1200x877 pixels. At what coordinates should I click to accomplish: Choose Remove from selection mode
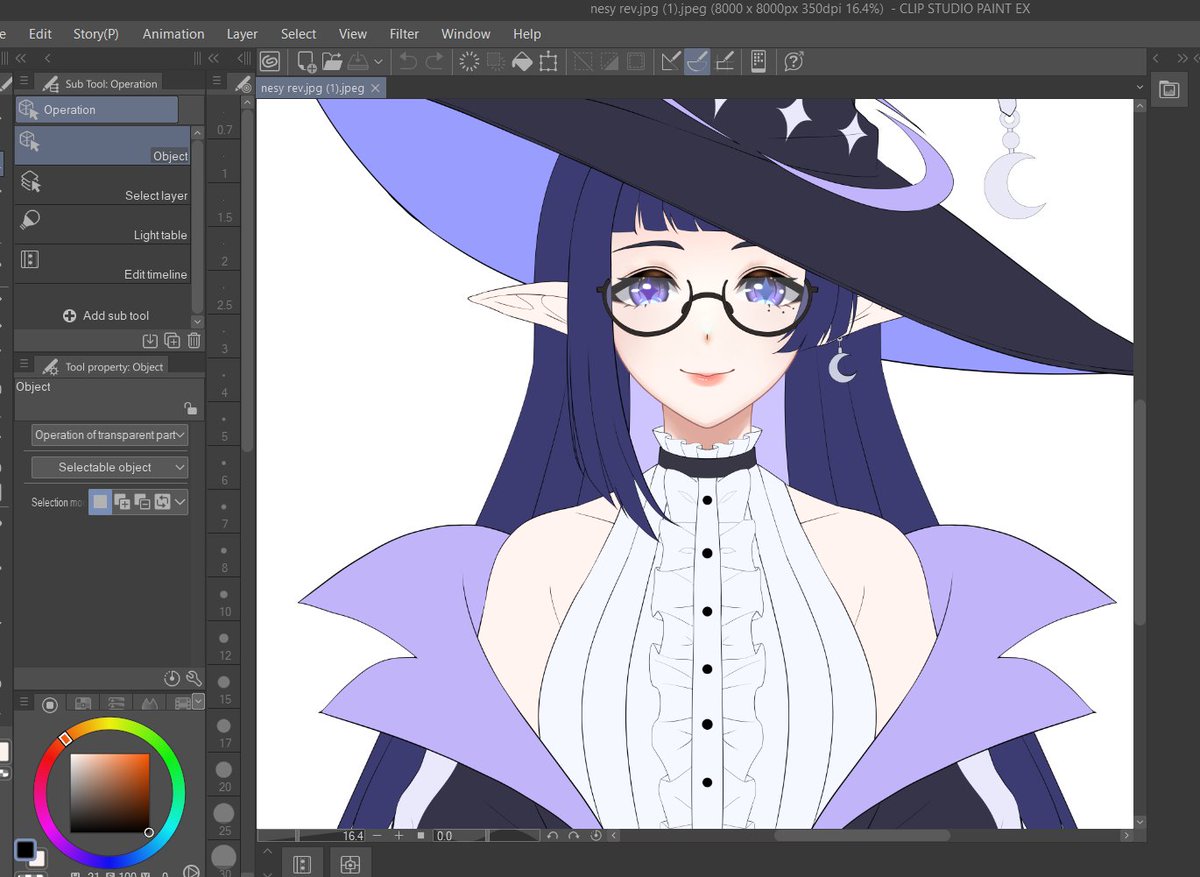tap(142, 502)
